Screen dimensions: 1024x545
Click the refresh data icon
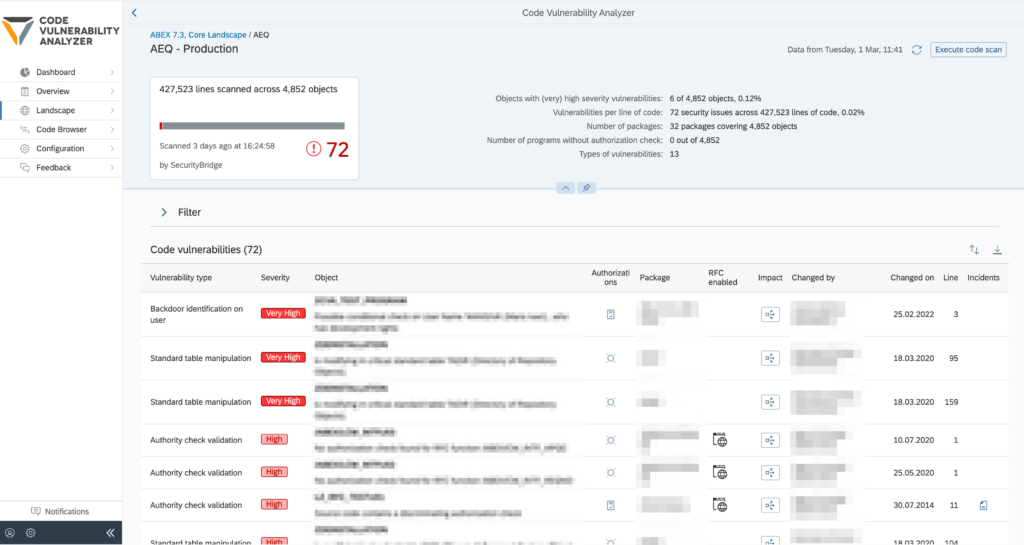[917, 49]
